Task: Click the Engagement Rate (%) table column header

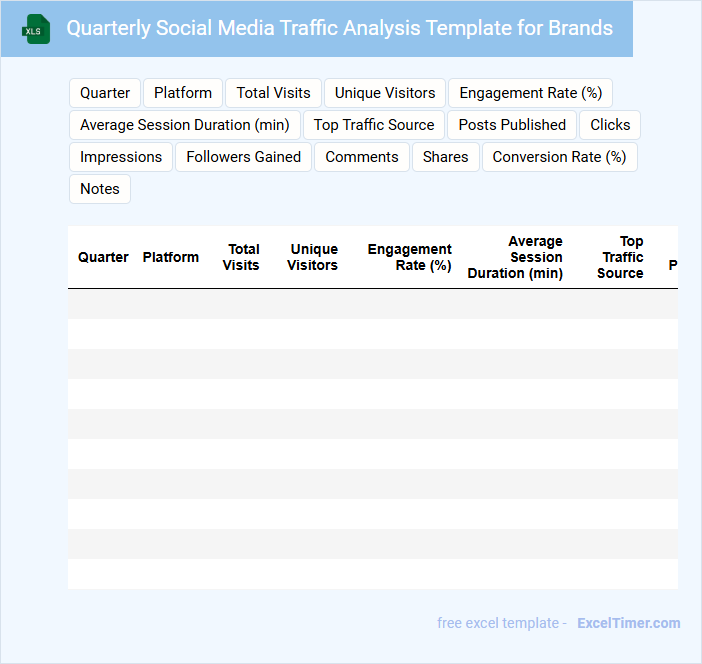Action: pos(409,257)
